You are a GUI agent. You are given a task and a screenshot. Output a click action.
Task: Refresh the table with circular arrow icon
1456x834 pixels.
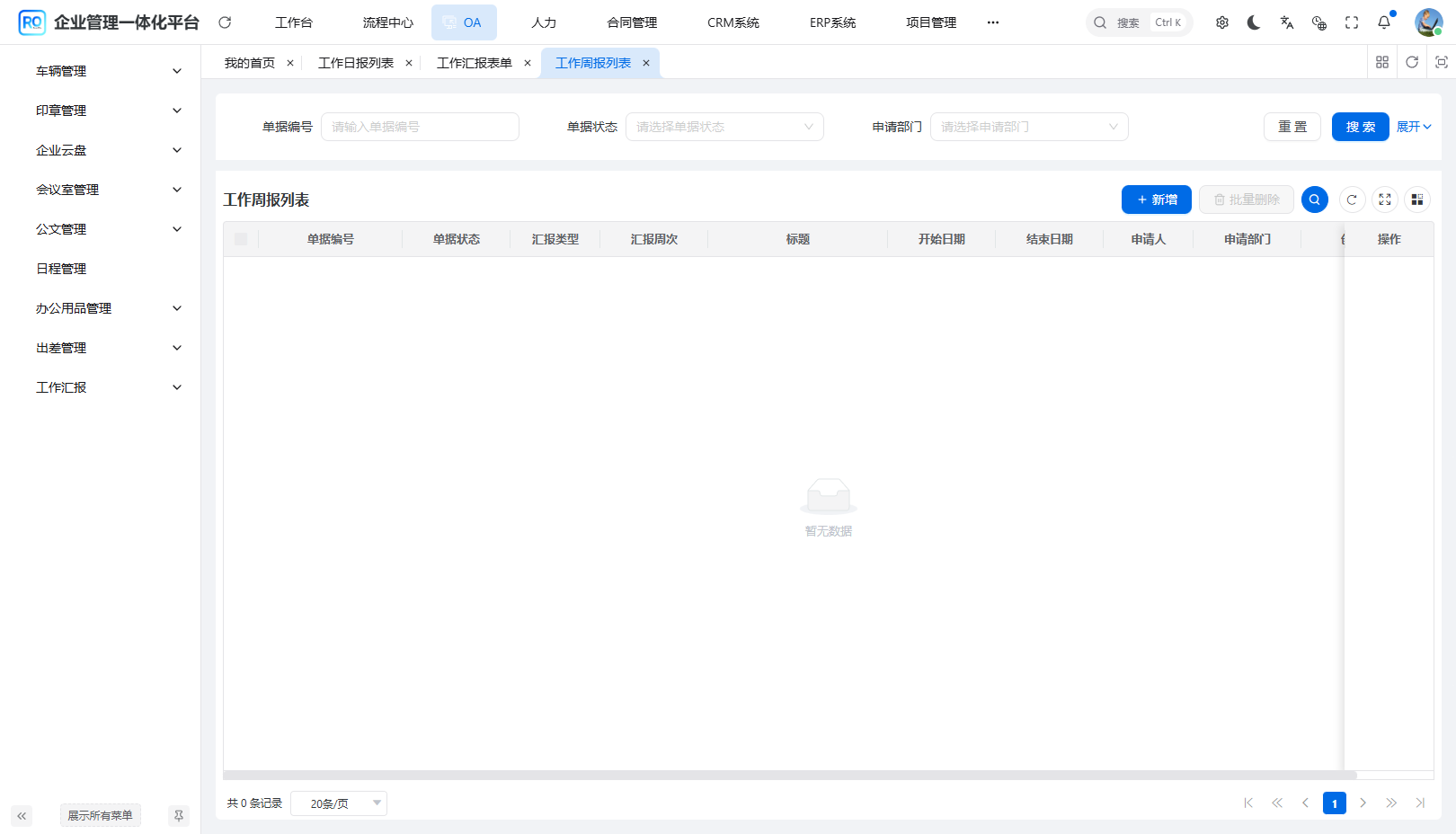point(1352,200)
